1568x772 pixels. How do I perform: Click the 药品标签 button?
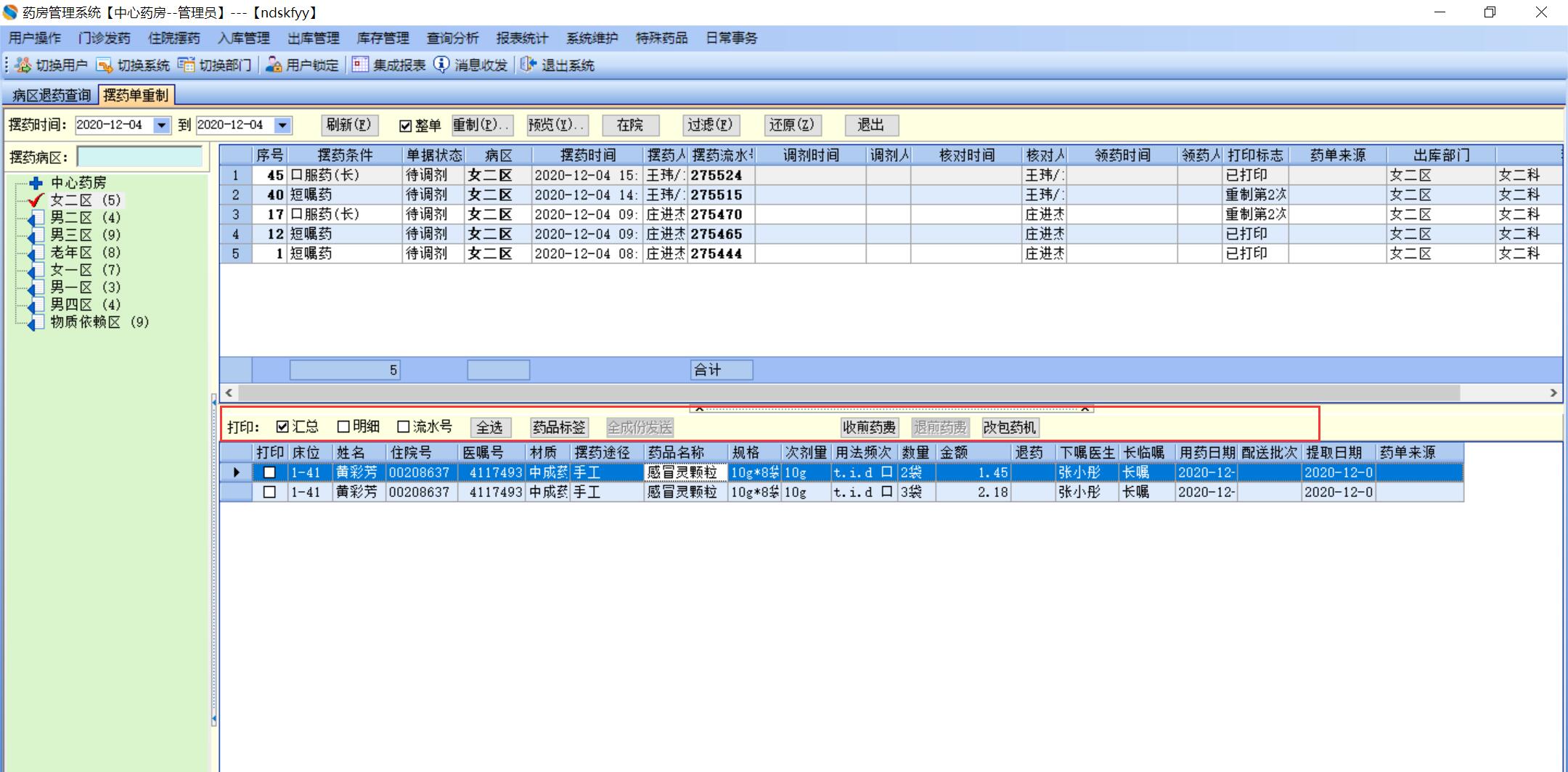click(x=558, y=428)
